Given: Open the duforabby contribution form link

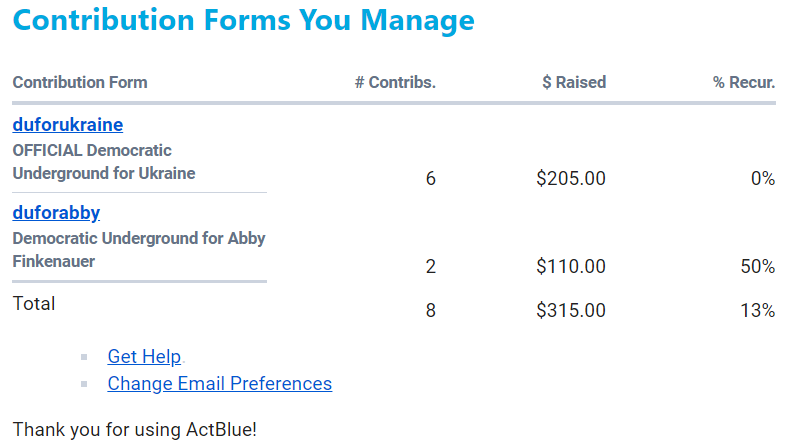Looking at the screenshot, I should [56, 213].
